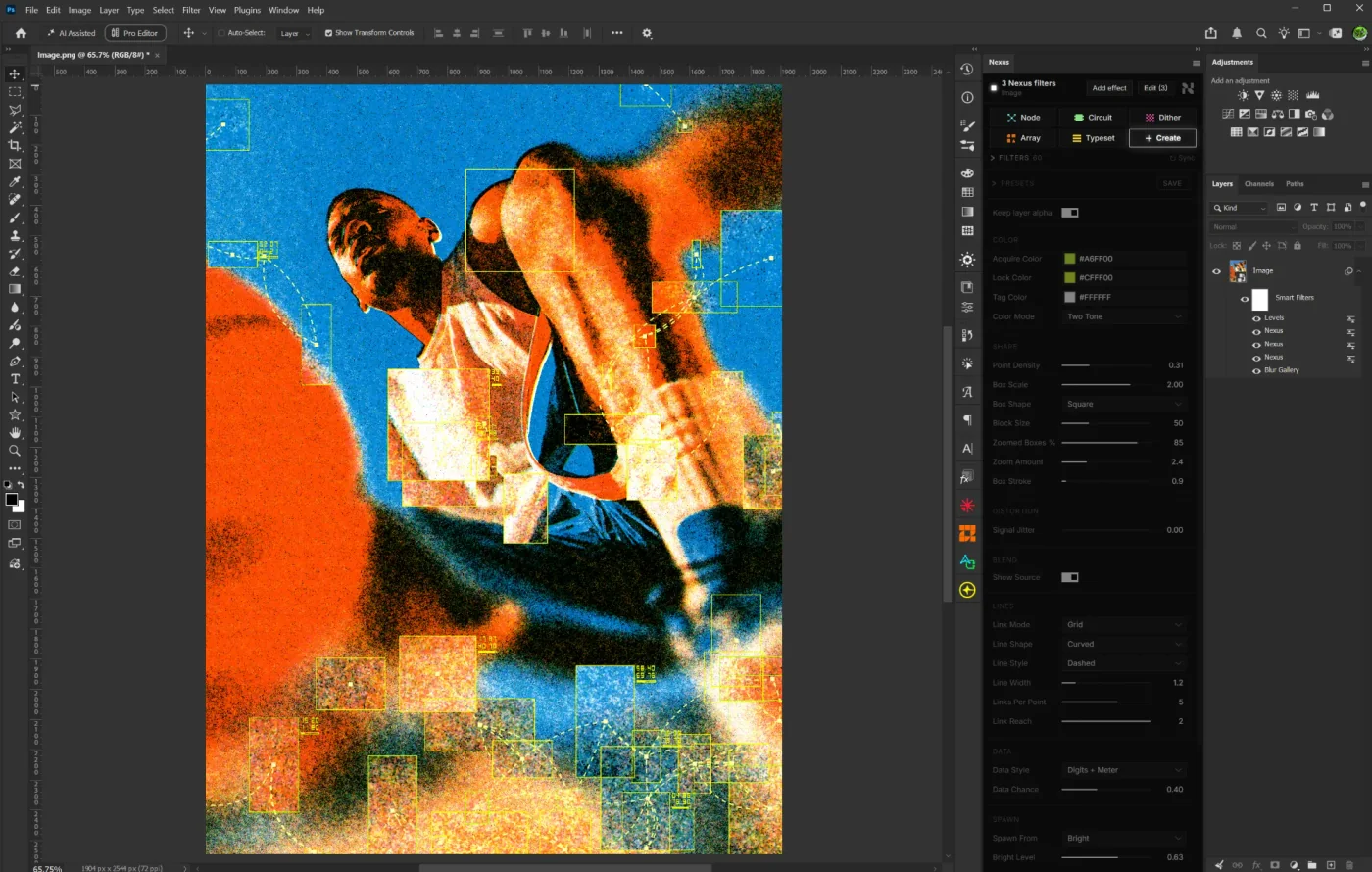The width and height of the screenshot is (1372, 872).
Task: Enable the Auto-Select checkbox
Action: click(x=221, y=33)
